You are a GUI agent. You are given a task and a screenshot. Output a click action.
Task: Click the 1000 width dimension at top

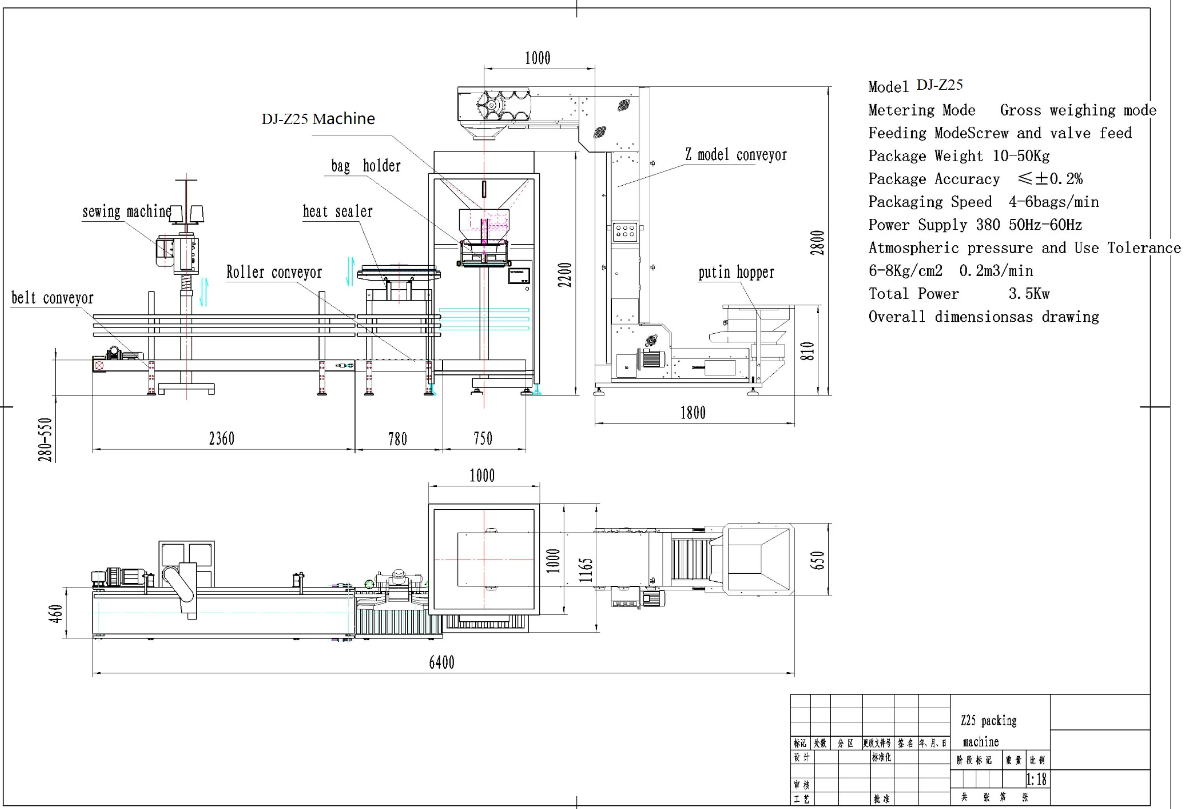(537, 57)
